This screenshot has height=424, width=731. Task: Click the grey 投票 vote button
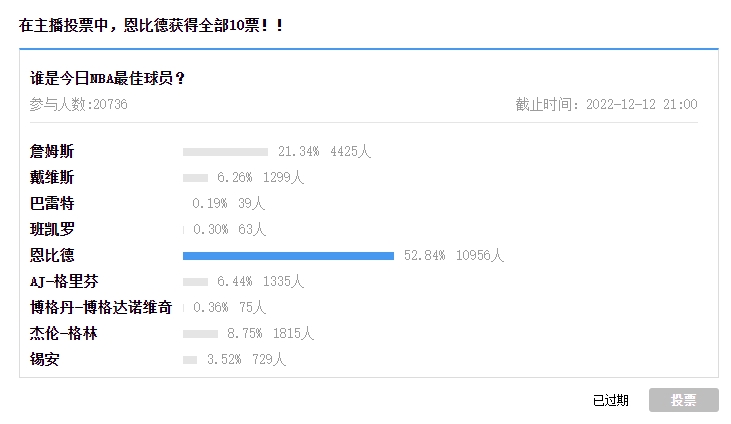pos(683,400)
